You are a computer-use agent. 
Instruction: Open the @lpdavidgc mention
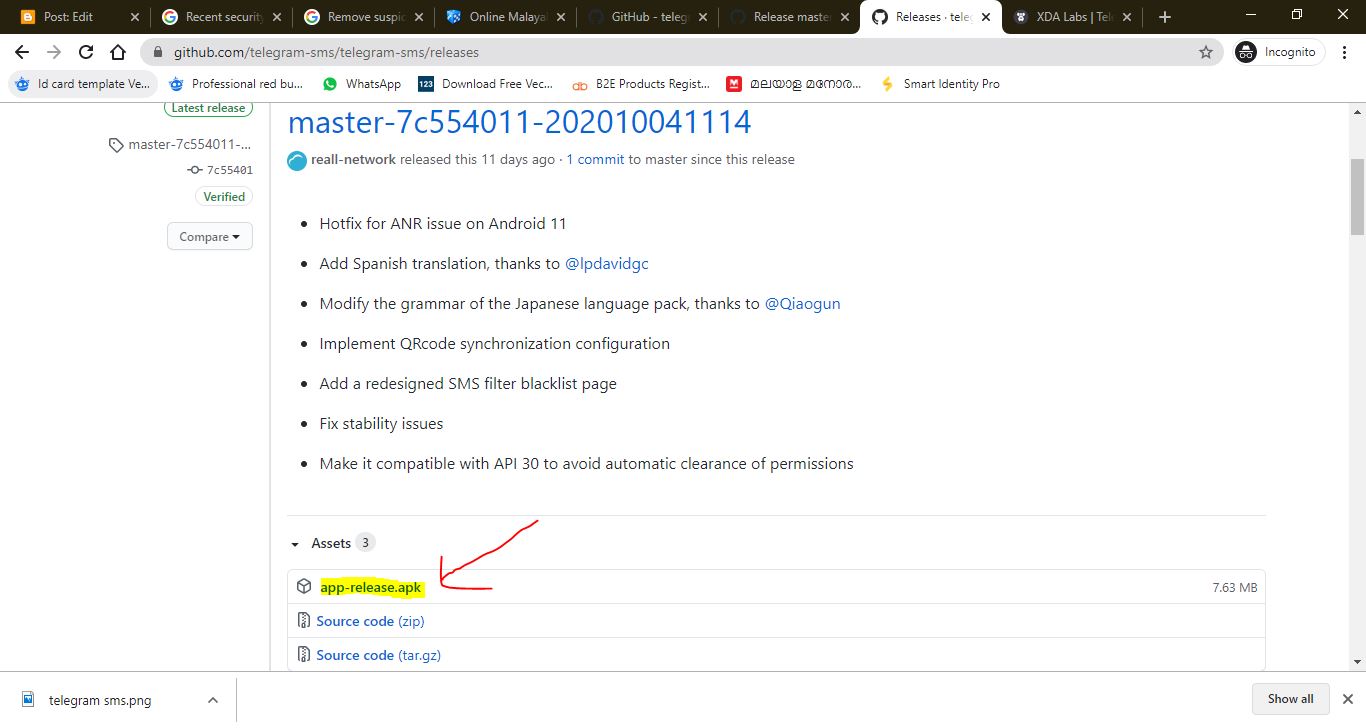pos(607,263)
